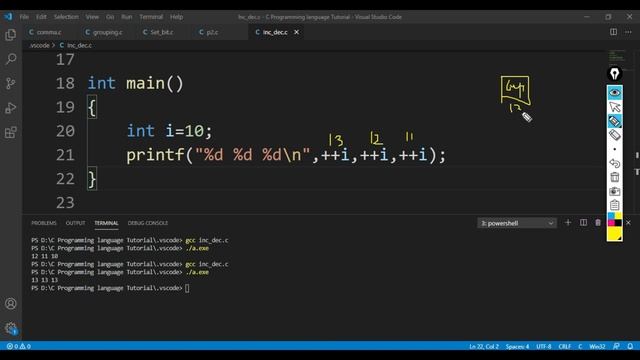The image size is (640, 360).
Task: Open the Go menu
Action: (x=110, y=17)
